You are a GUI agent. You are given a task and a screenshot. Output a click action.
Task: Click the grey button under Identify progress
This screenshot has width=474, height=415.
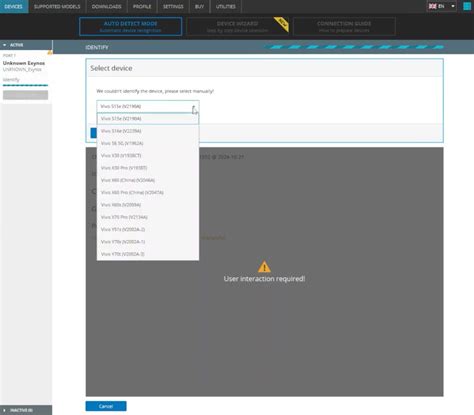point(25,95)
